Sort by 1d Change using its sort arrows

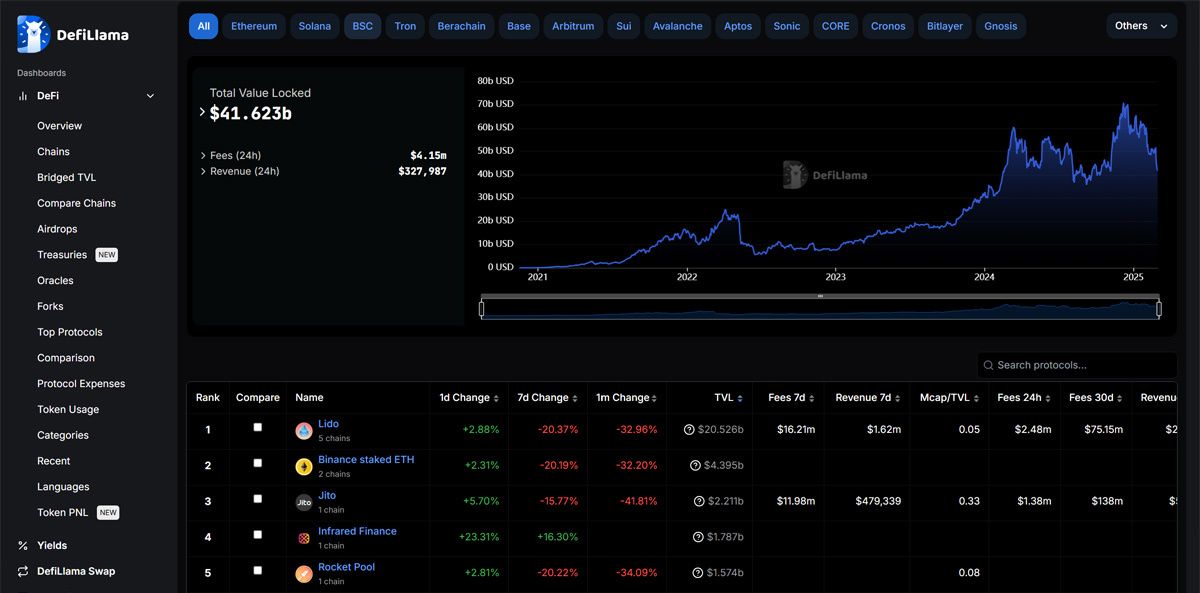point(496,398)
